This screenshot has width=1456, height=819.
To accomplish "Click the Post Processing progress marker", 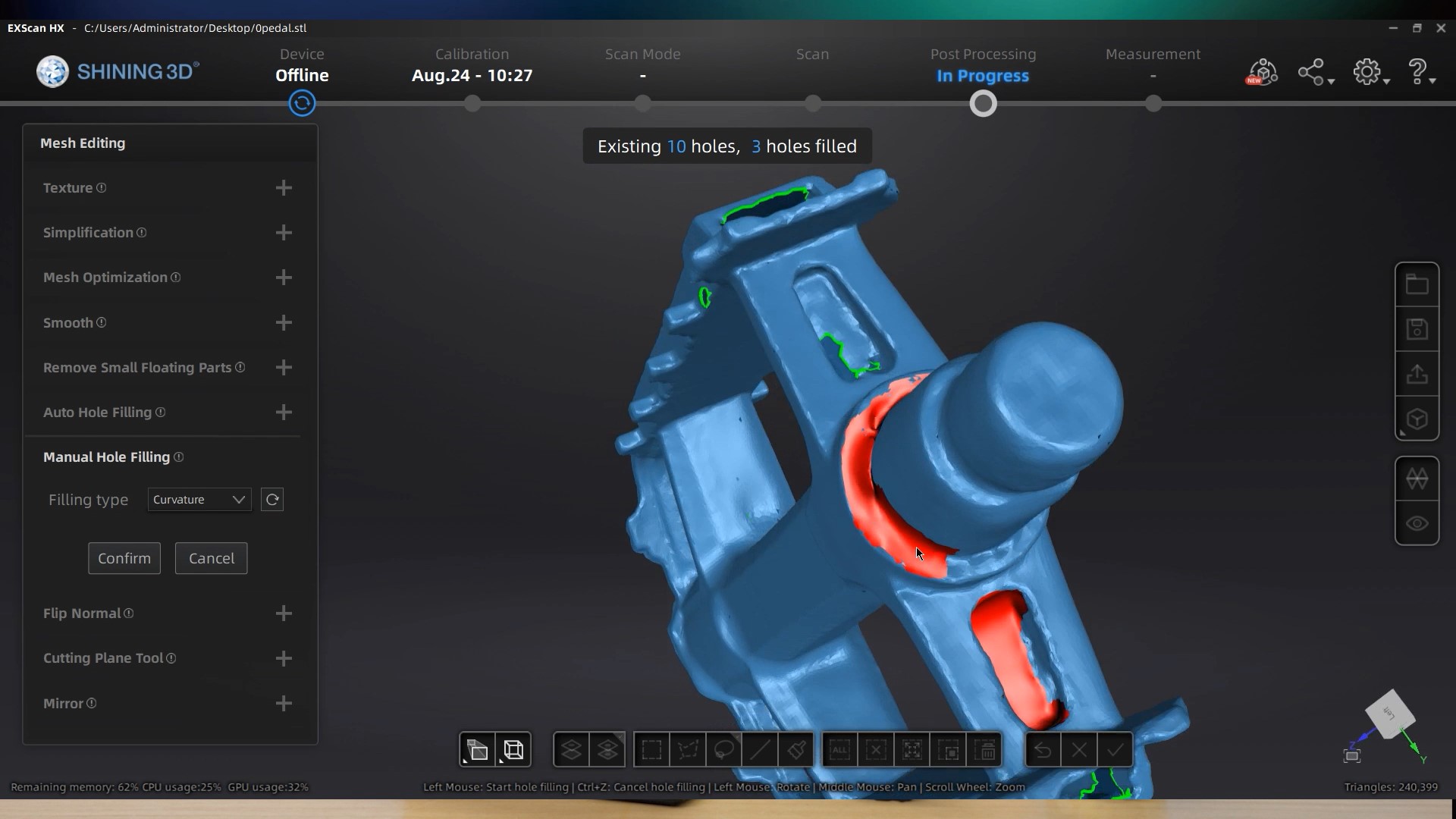I will [983, 103].
